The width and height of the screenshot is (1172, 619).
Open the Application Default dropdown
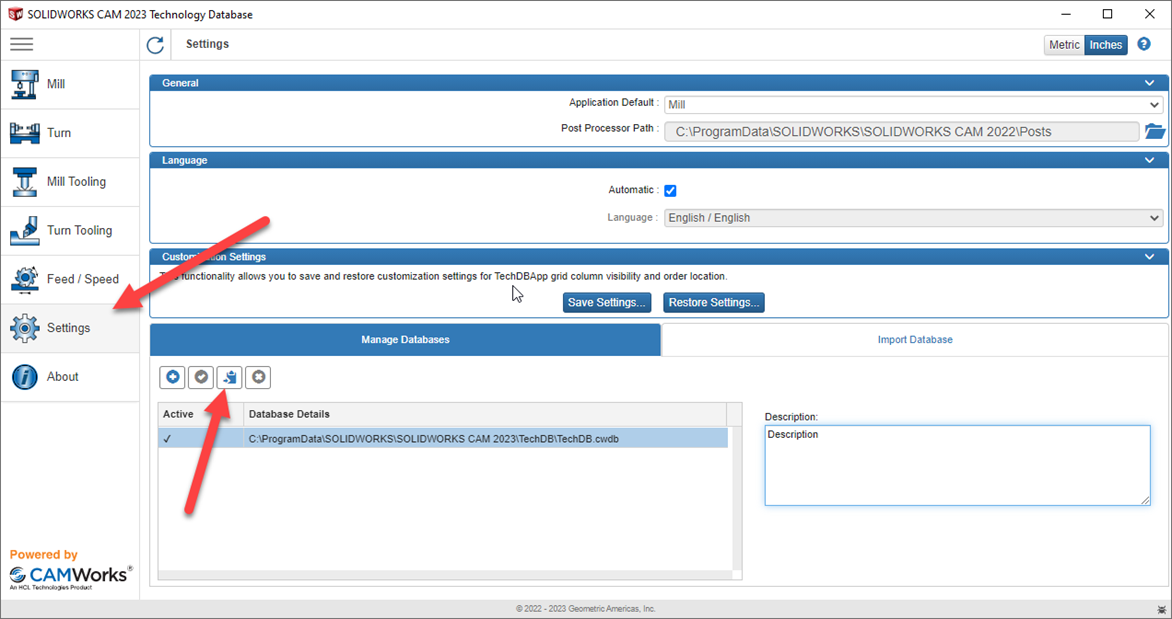pyautogui.click(x=1153, y=102)
